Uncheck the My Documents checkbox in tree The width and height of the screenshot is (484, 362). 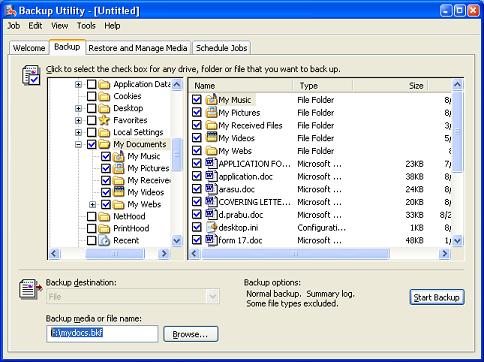point(92,144)
